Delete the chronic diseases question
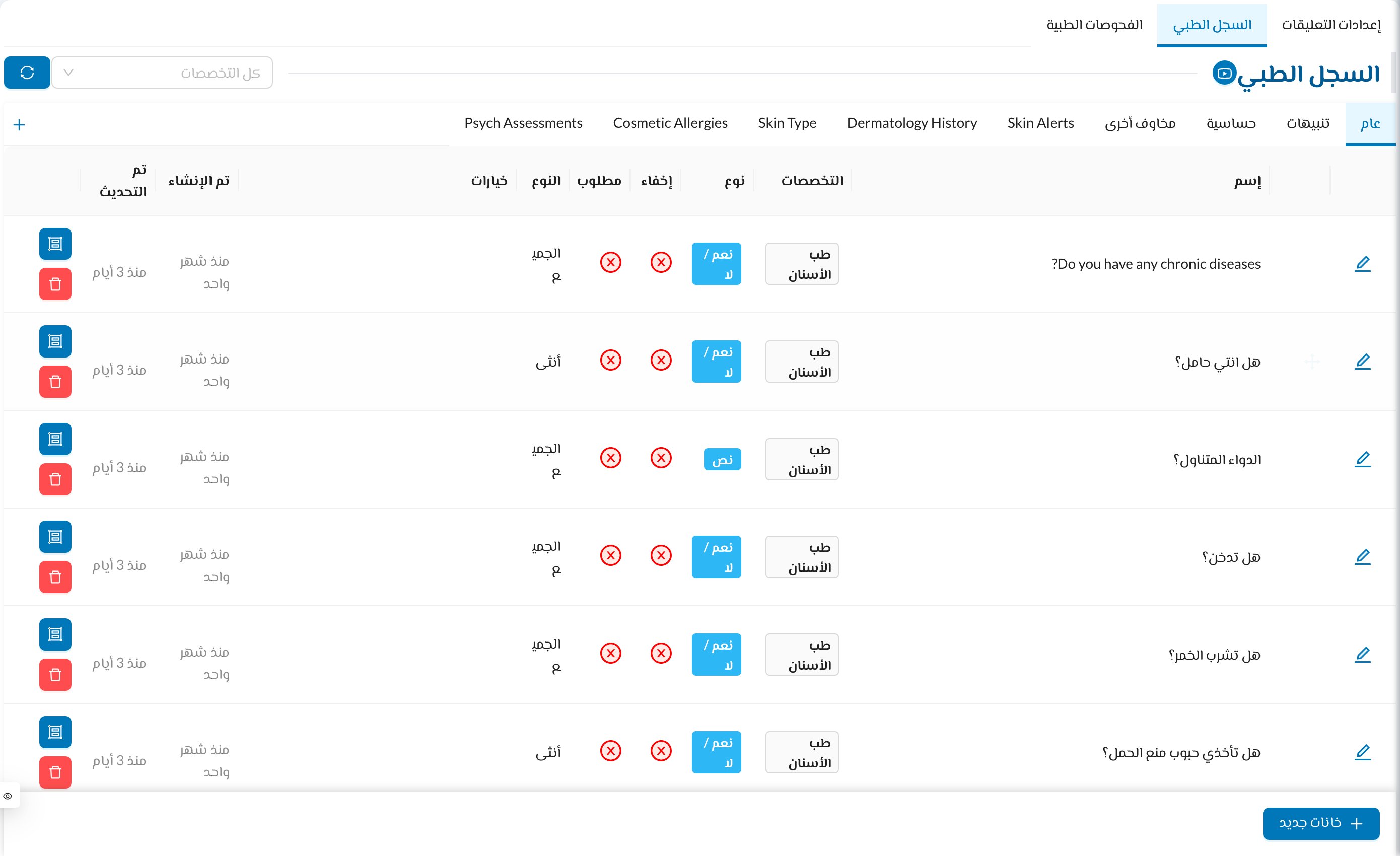Screen dimensions: 1400x856 pos(55,284)
